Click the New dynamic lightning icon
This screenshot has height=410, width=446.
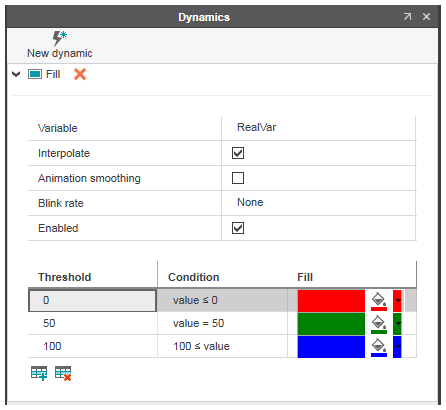[x=60, y=38]
